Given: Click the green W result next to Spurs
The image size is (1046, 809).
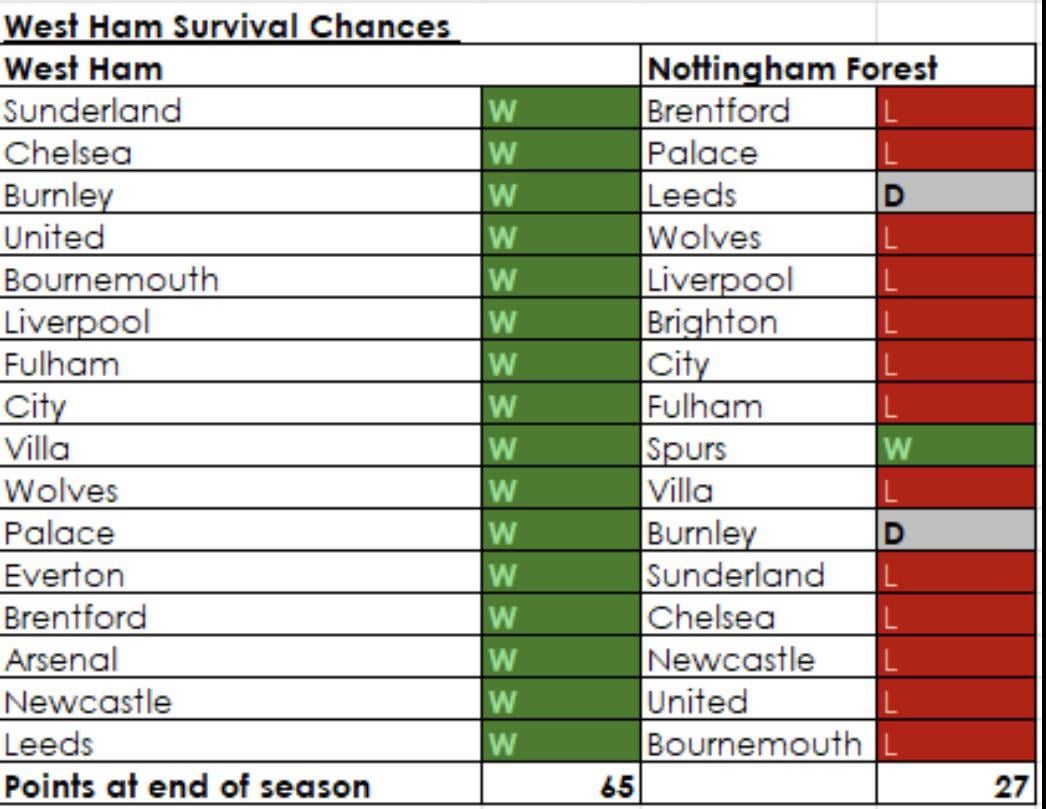Looking at the screenshot, I should pyautogui.click(x=955, y=449).
